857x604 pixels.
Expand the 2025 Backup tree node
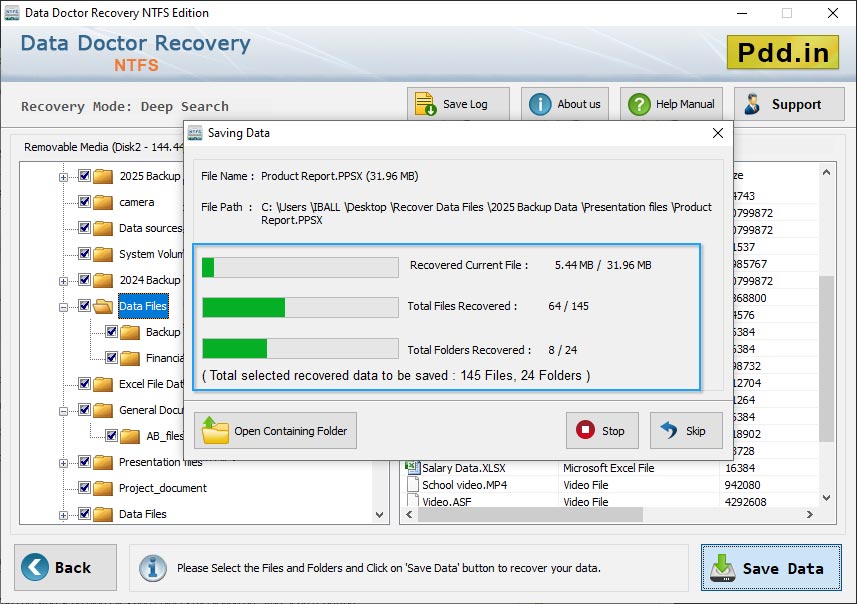[63, 177]
